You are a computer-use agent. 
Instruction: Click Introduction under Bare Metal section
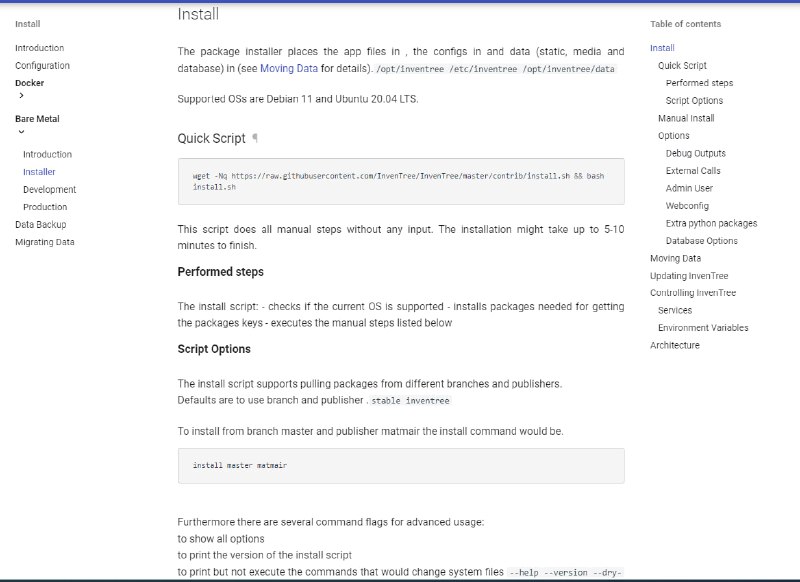pyautogui.click(x=47, y=154)
